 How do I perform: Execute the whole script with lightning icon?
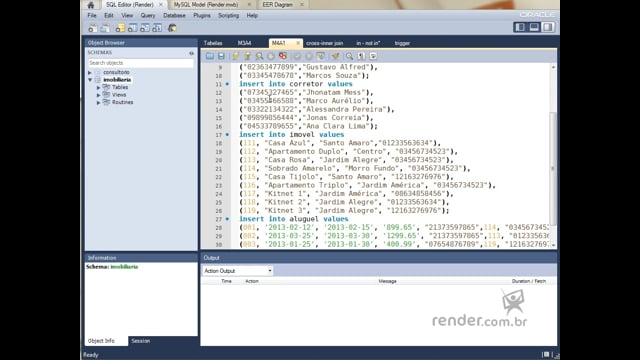pyautogui.click(x=236, y=56)
